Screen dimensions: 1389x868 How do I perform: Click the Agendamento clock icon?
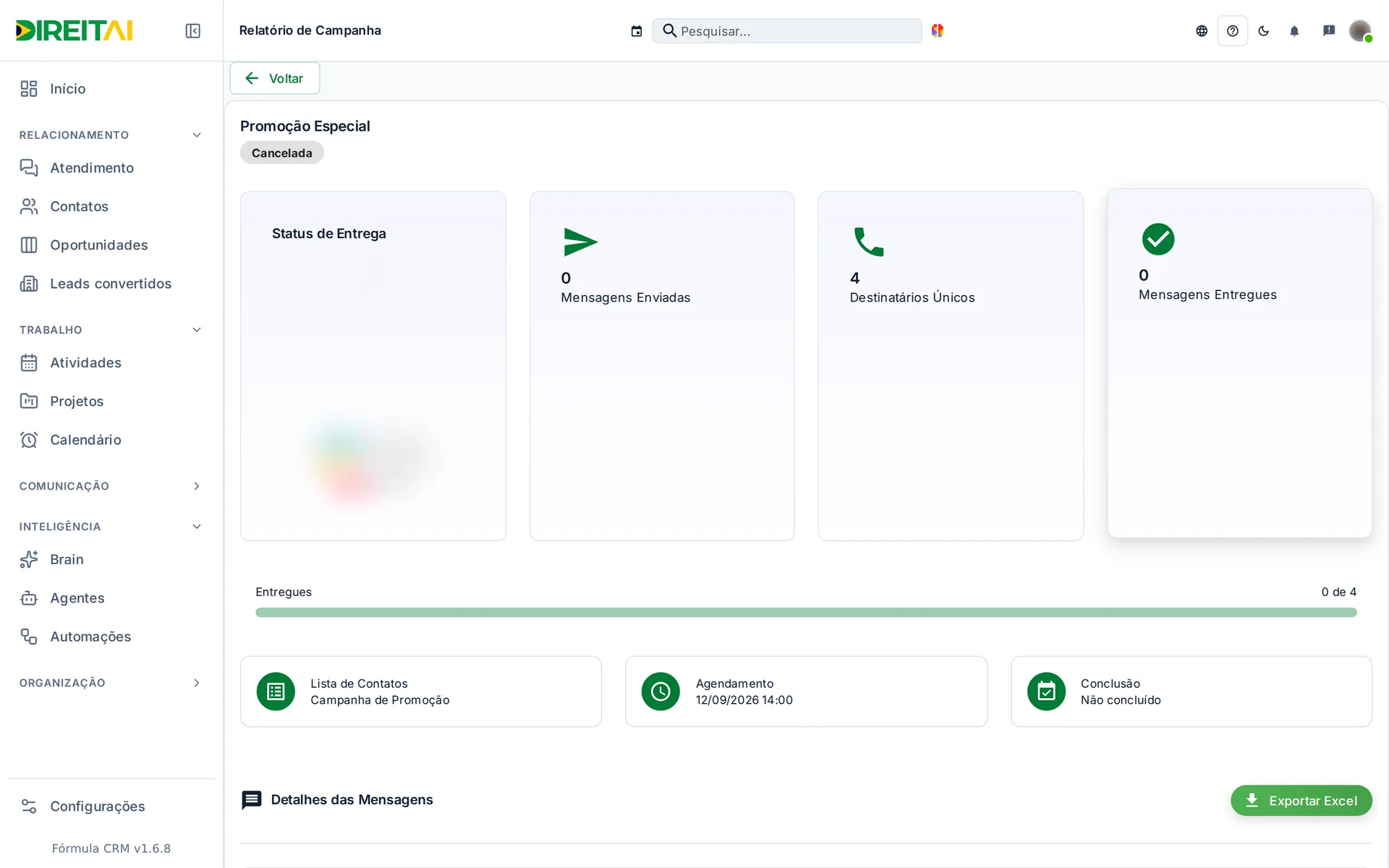[x=660, y=692]
